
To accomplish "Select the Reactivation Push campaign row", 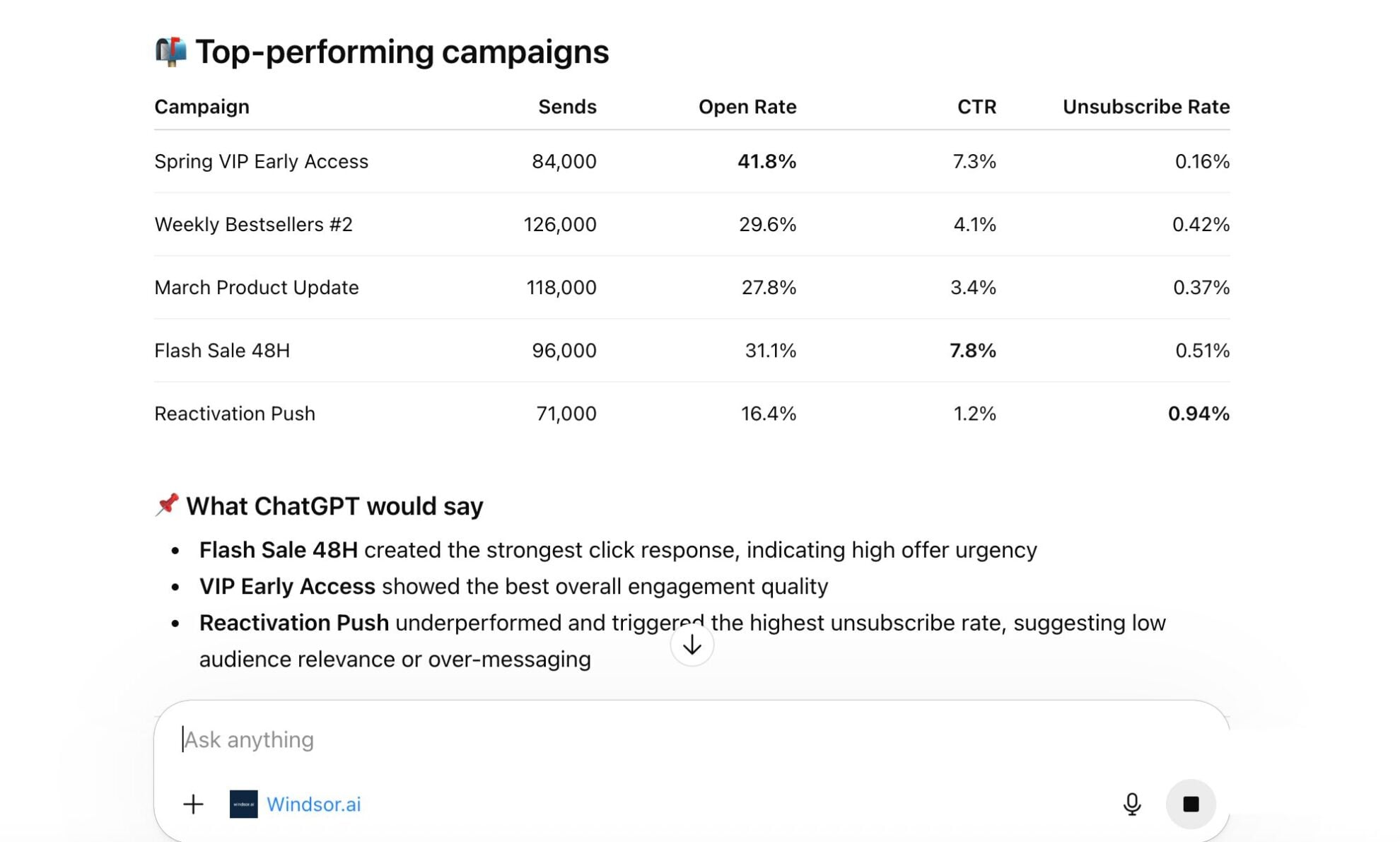I will (x=234, y=413).
